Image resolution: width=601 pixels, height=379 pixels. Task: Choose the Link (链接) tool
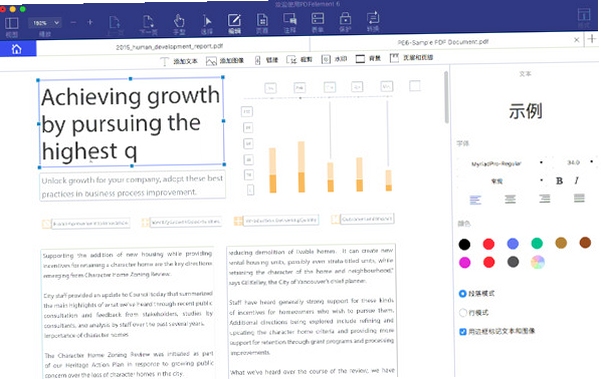coord(266,60)
